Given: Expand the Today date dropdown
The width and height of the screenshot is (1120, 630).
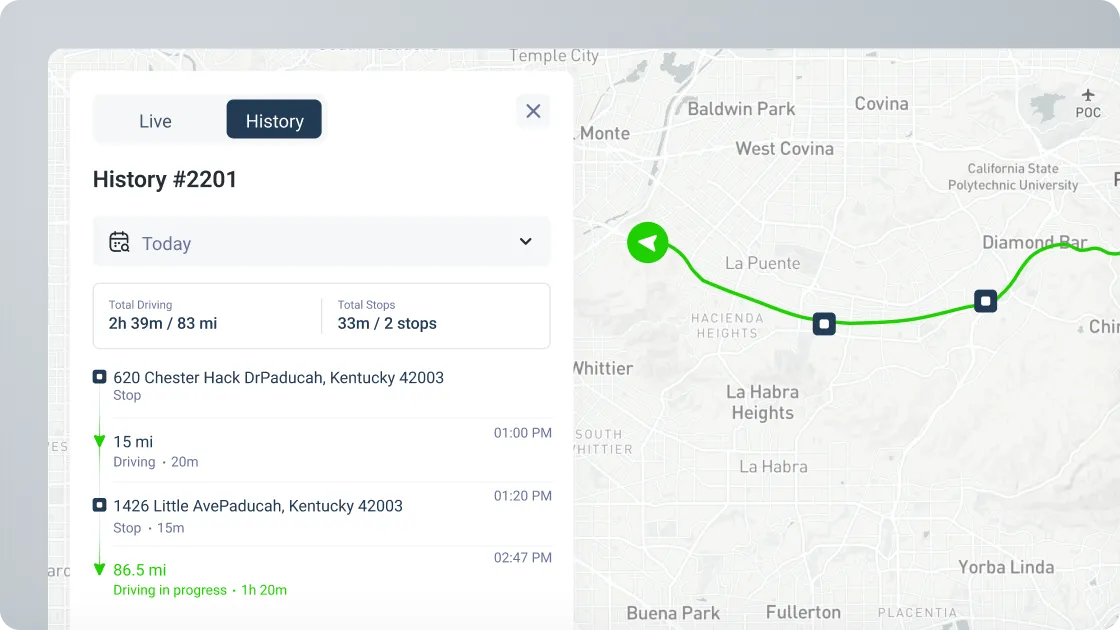Looking at the screenshot, I should [321, 242].
